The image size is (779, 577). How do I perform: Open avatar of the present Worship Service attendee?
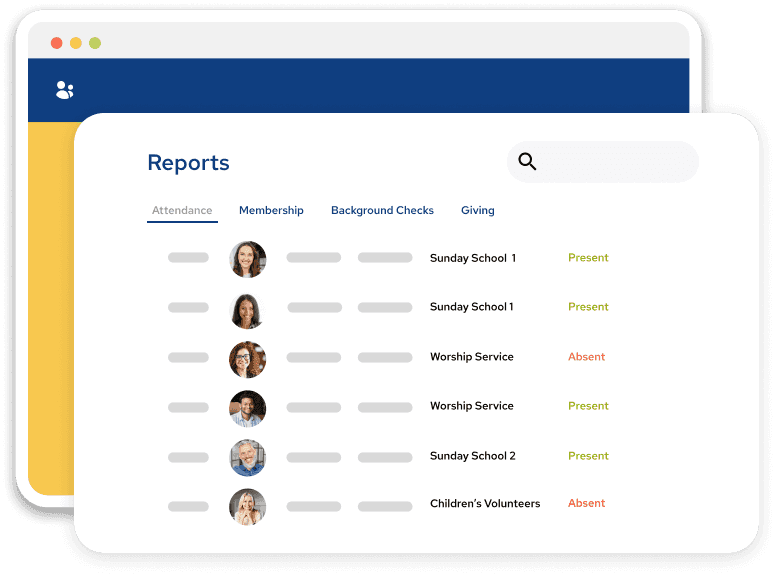tap(247, 409)
